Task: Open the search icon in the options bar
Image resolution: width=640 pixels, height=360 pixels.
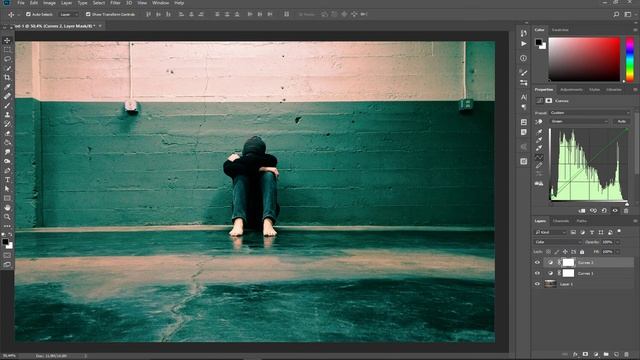Action: (x=616, y=14)
